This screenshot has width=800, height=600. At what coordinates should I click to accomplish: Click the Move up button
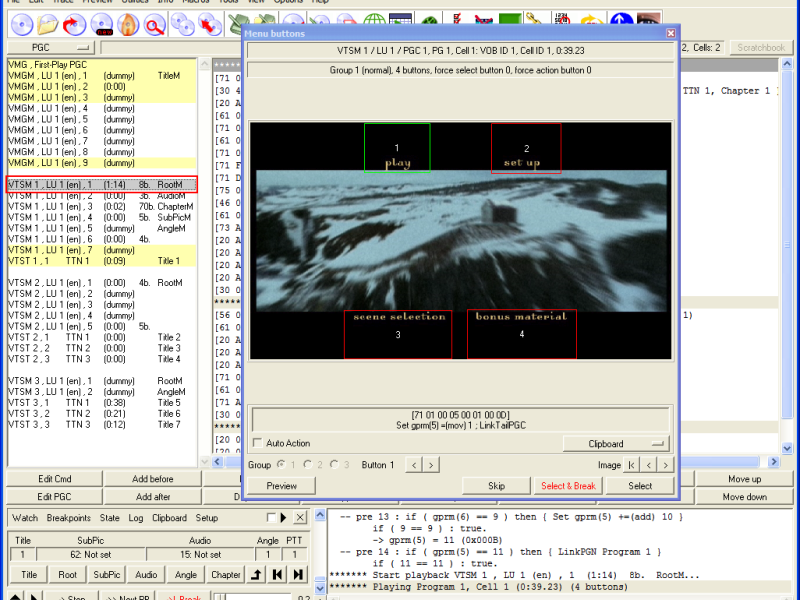pos(744,479)
